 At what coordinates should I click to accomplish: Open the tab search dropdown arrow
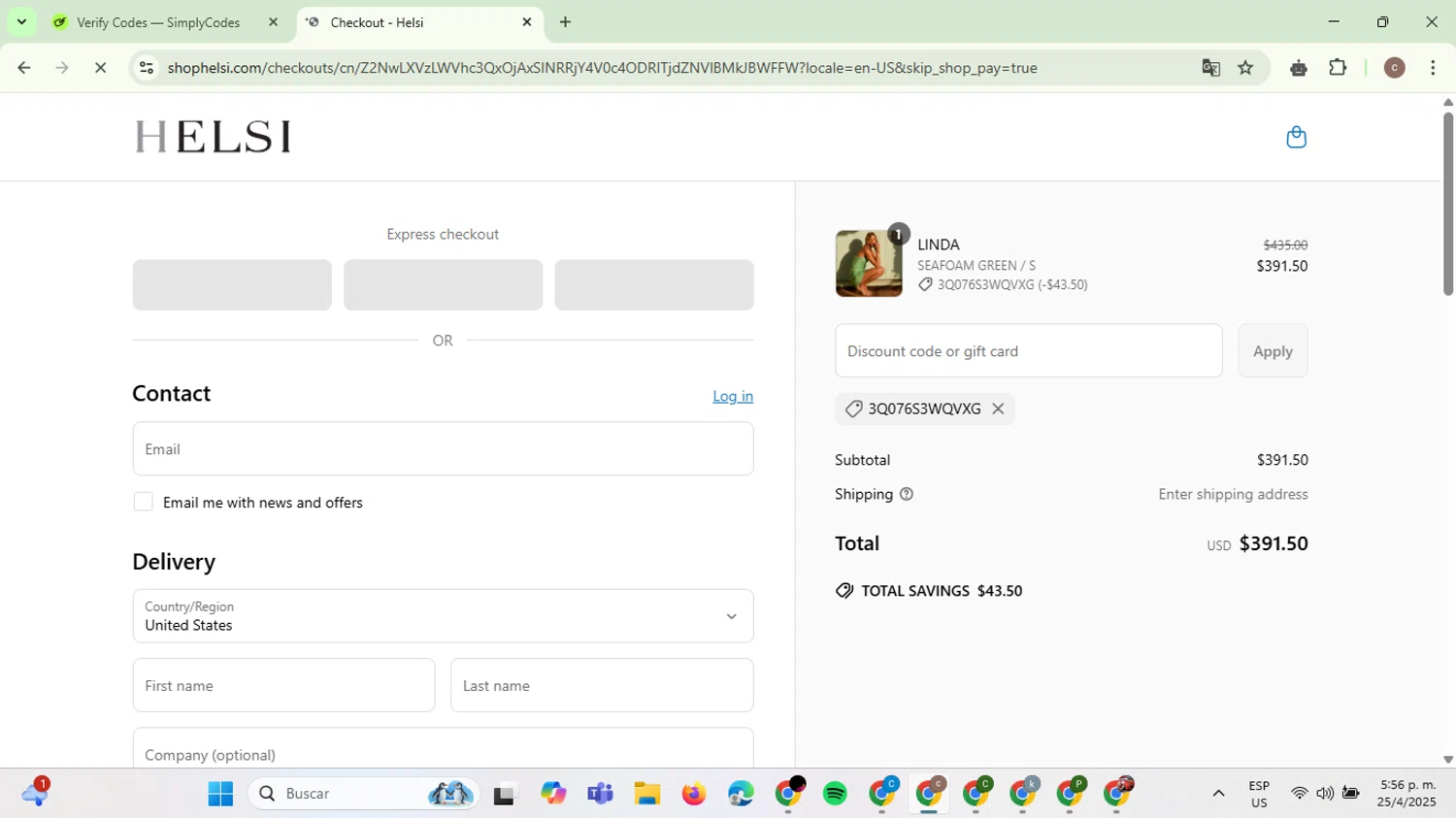pyautogui.click(x=21, y=21)
